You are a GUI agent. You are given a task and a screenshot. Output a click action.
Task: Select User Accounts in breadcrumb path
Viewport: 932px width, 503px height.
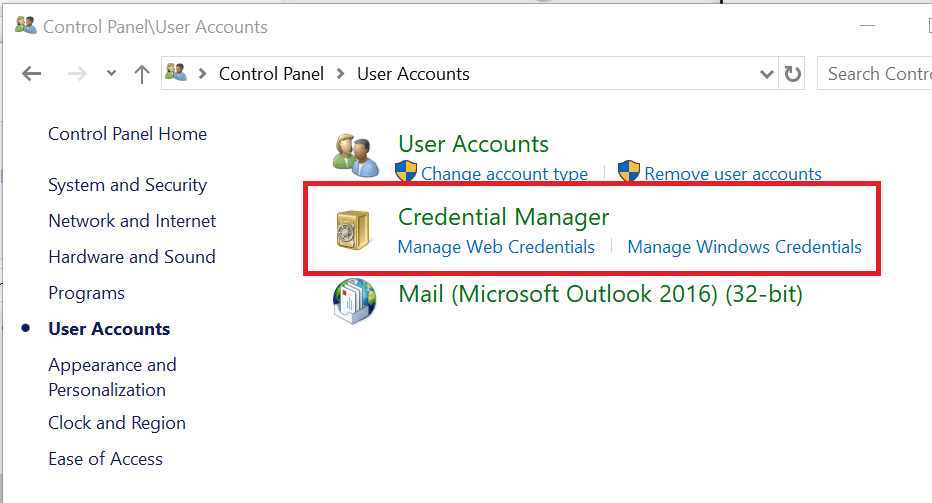point(413,74)
